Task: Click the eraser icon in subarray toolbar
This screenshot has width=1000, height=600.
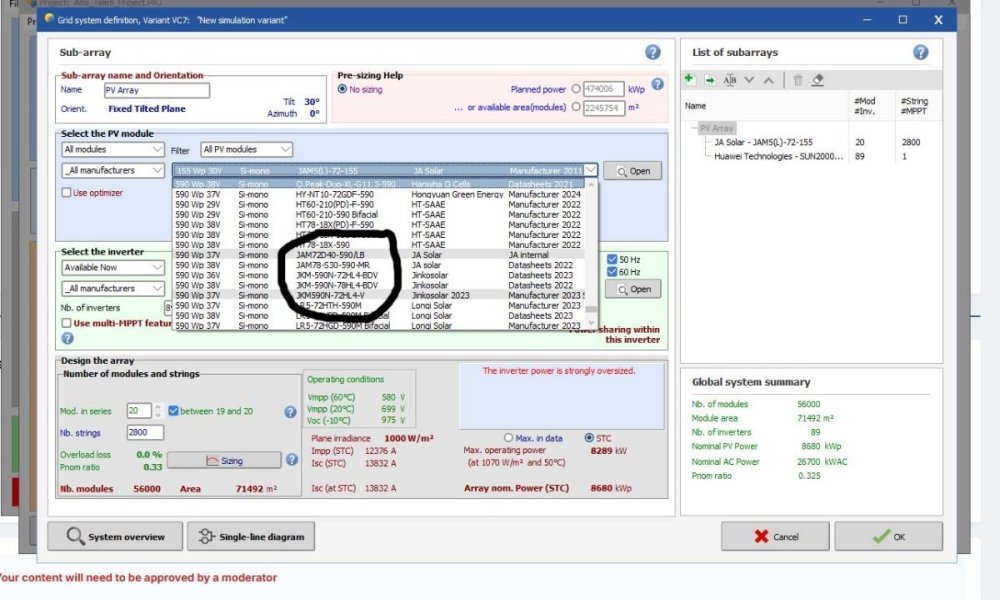Action: pyautogui.click(x=818, y=80)
